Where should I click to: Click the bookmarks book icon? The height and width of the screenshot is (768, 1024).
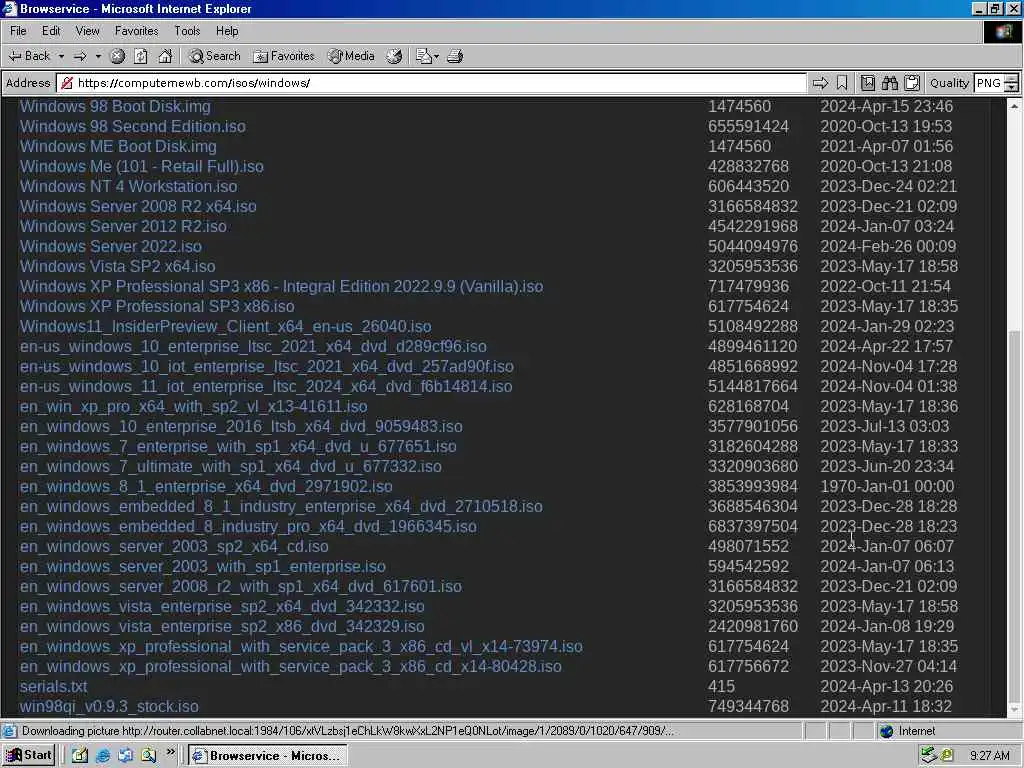pos(867,83)
